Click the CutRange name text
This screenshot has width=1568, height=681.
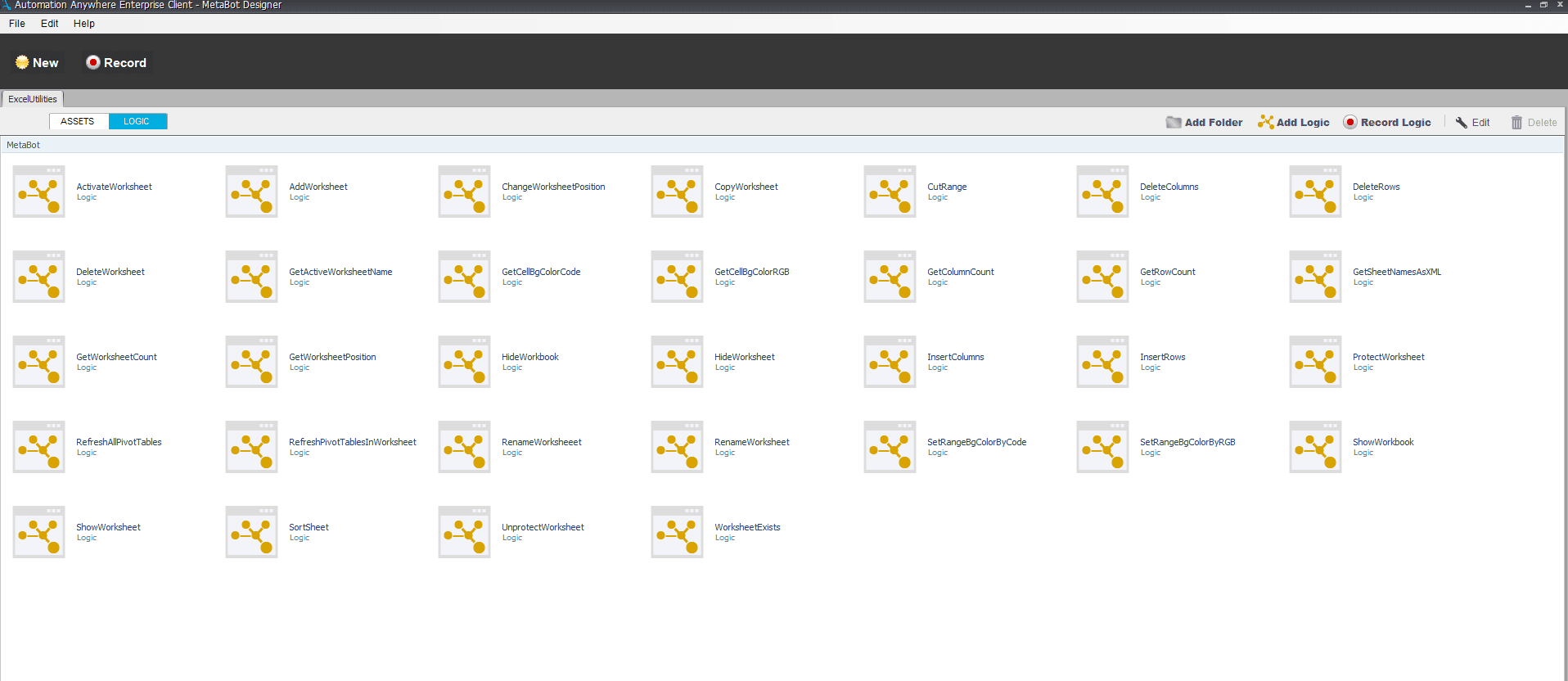point(947,187)
